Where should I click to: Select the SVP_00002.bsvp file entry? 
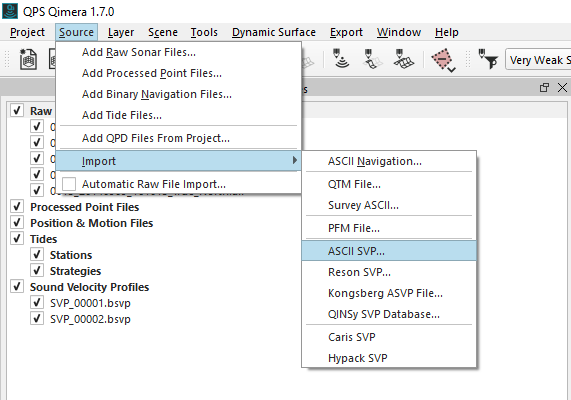[90, 319]
